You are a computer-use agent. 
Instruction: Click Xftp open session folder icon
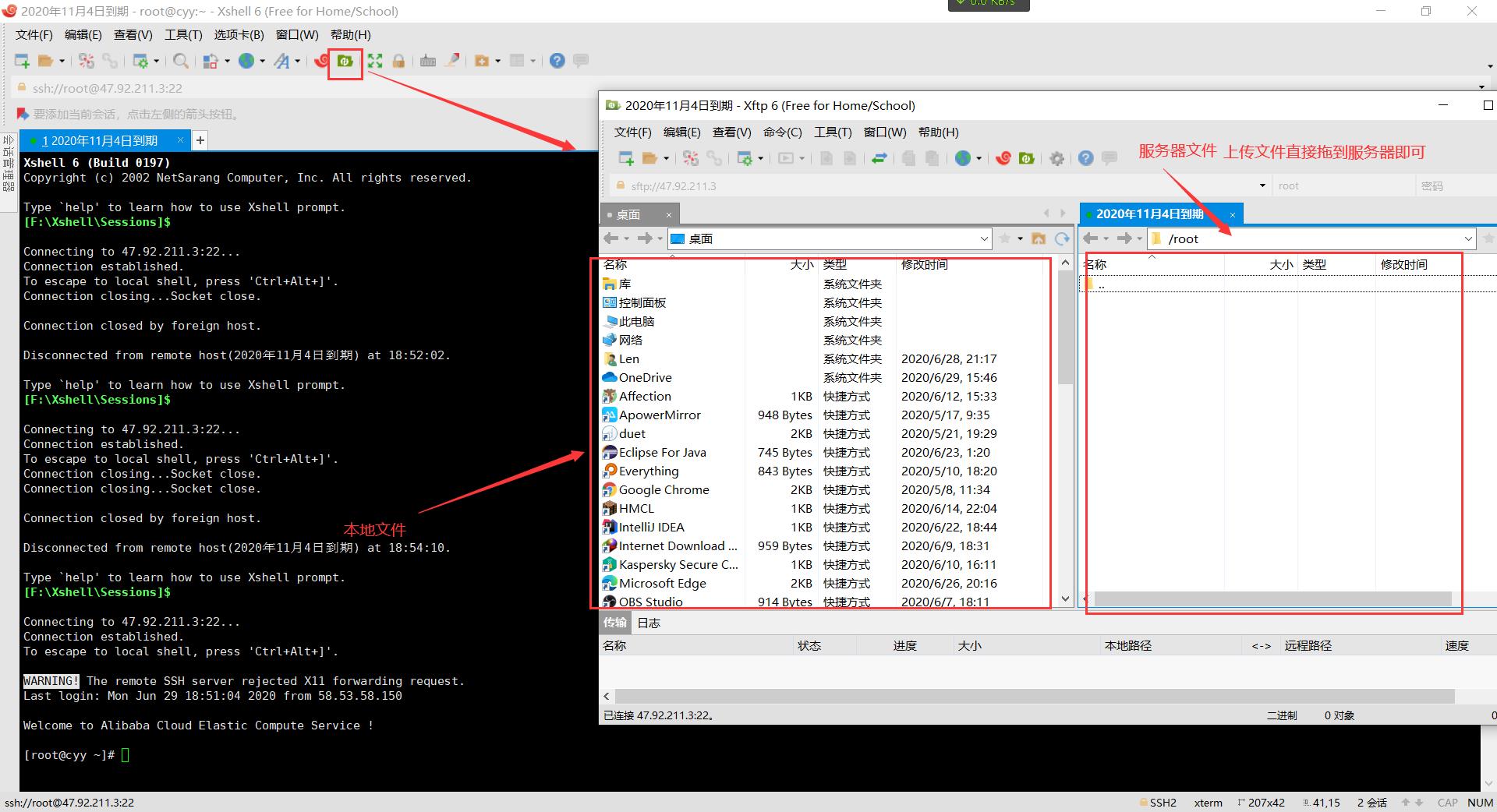point(649,158)
